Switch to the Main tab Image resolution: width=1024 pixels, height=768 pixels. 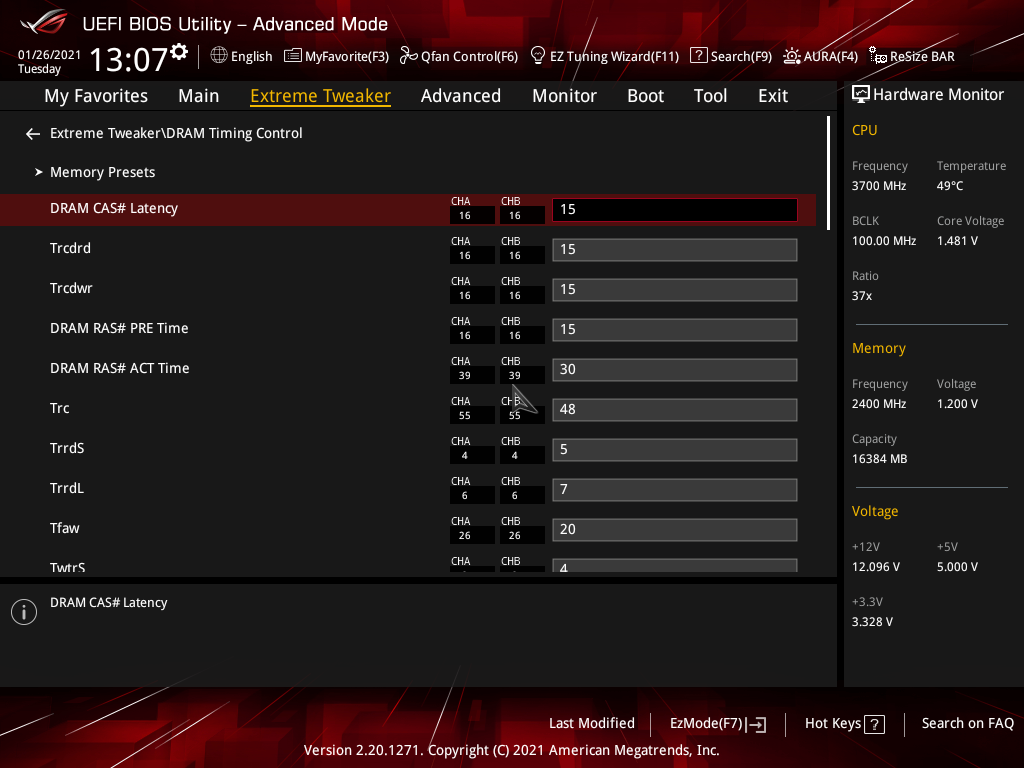click(199, 96)
